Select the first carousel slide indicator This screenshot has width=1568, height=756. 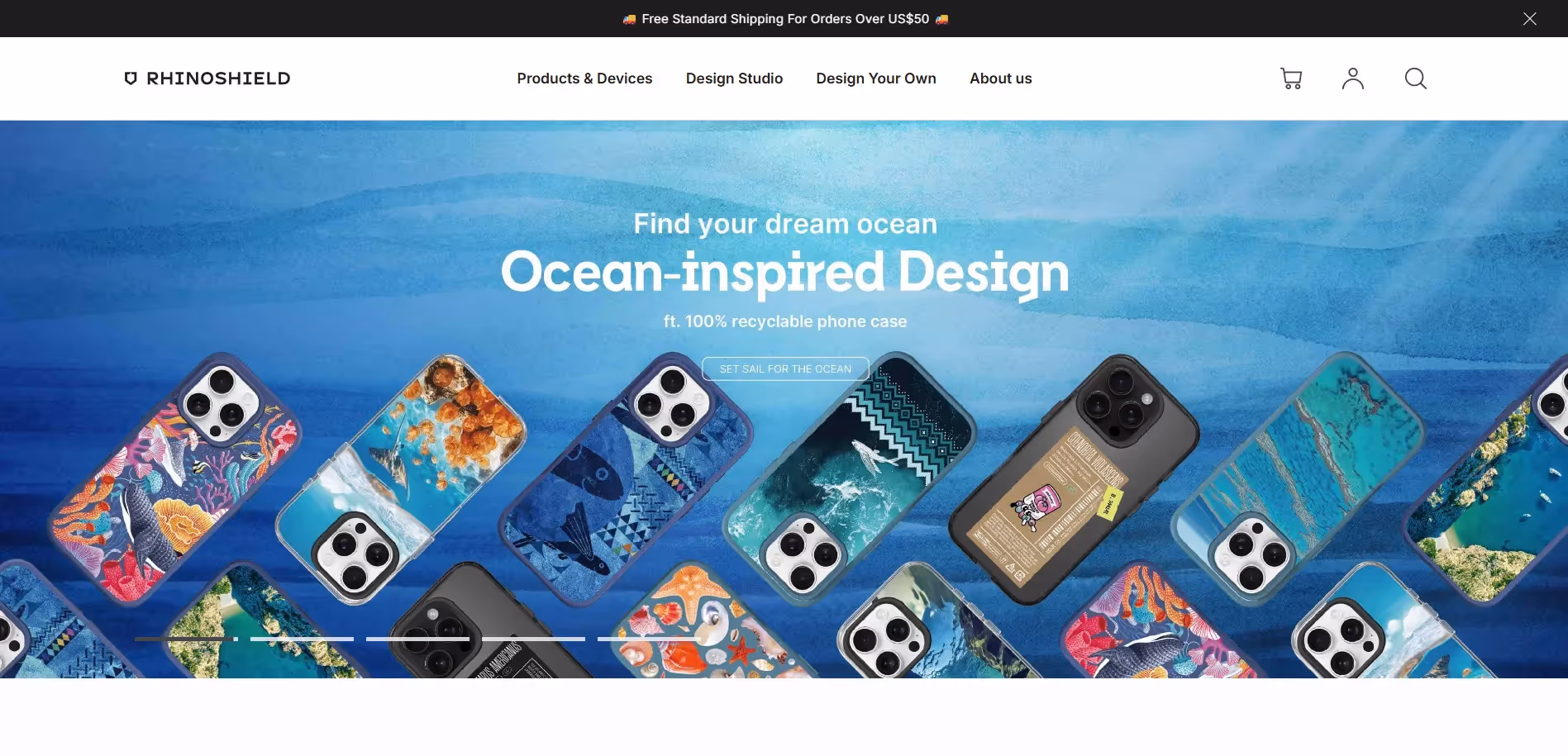coord(186,639)
